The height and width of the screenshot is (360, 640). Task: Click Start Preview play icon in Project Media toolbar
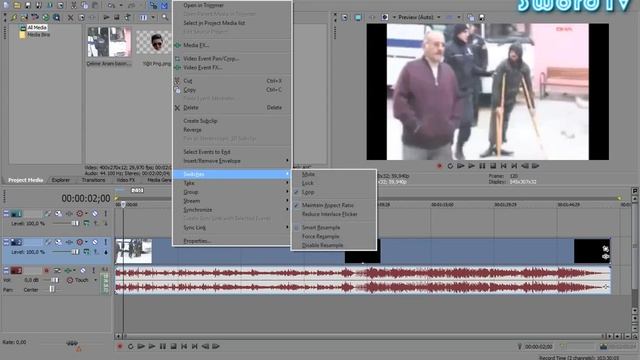106,18
